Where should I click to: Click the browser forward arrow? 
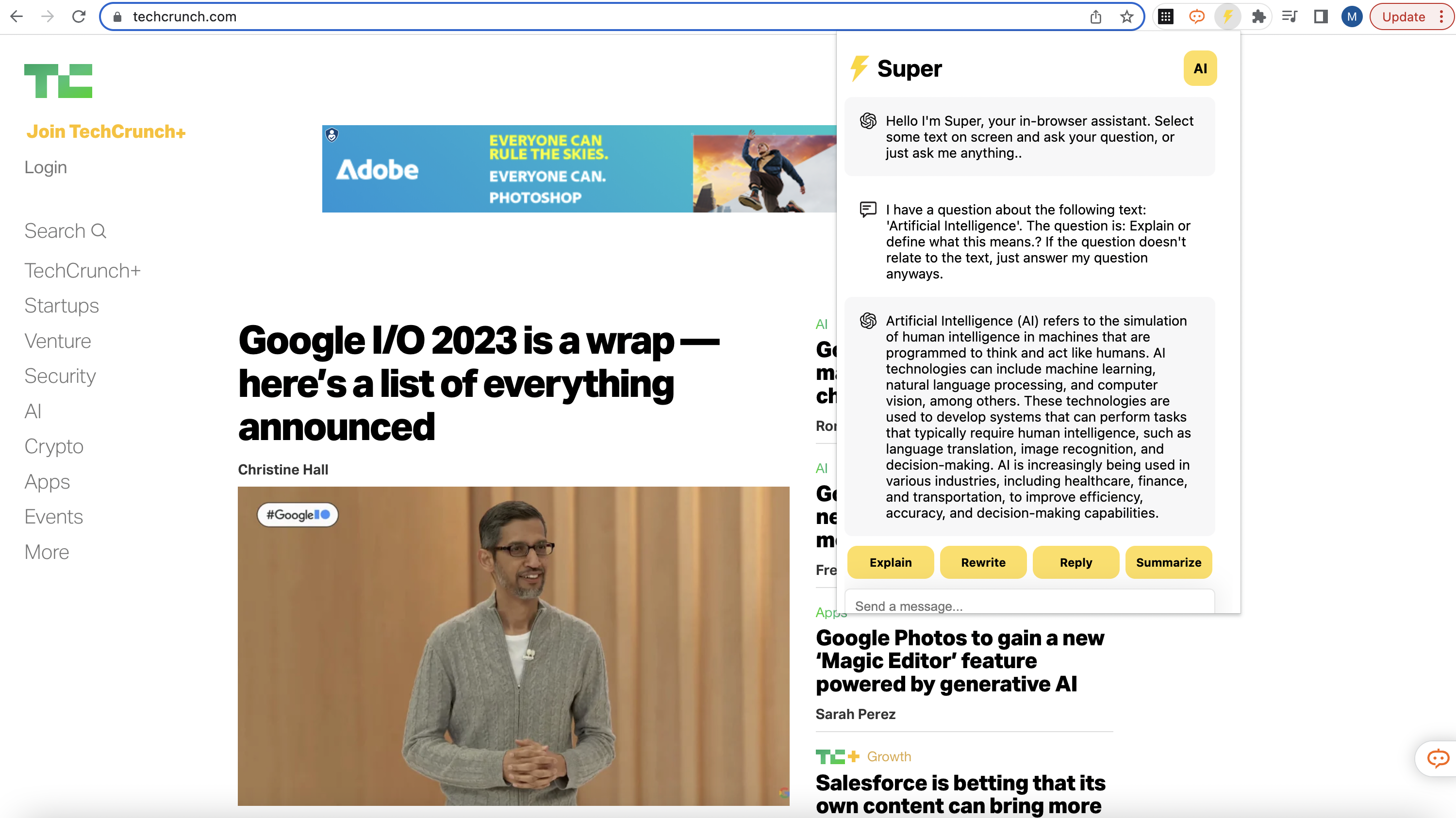(x=48, y=16)
